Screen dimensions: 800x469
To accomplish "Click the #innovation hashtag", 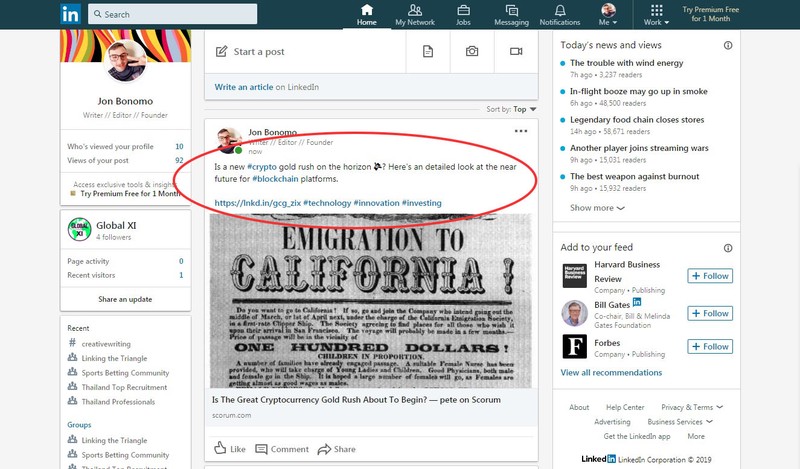I will point(377,203).
